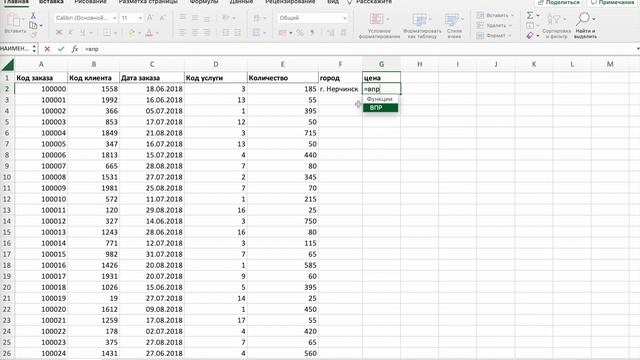Click the Accounting currency format icon

point(282,33)
